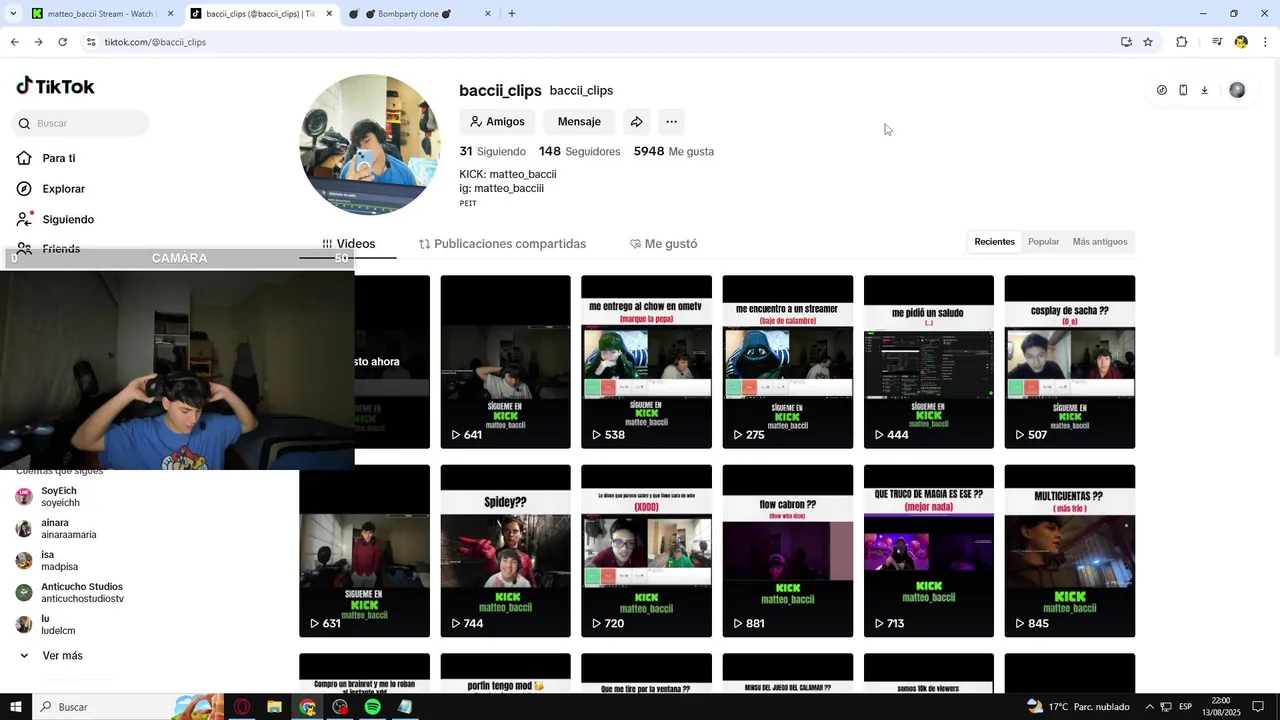Open the Chrome profile Pikachu avatar
This screenshot has height=720, width=1280.
(x=1241, y=42)
